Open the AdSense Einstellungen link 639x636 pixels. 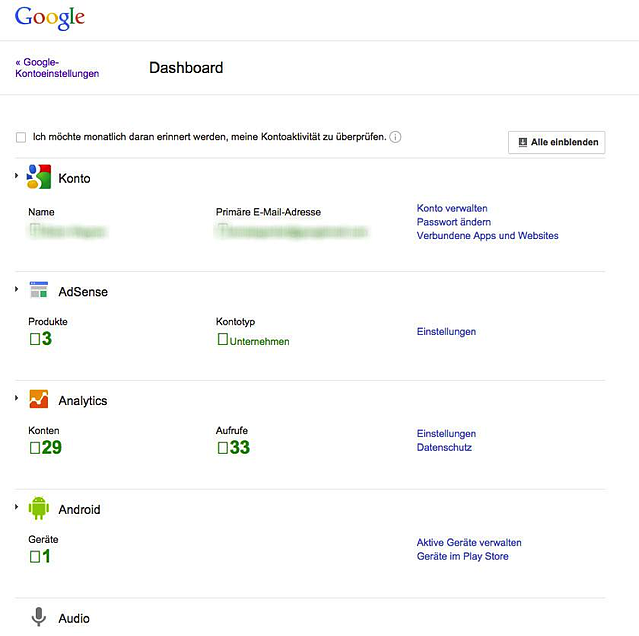coord(446,332)
